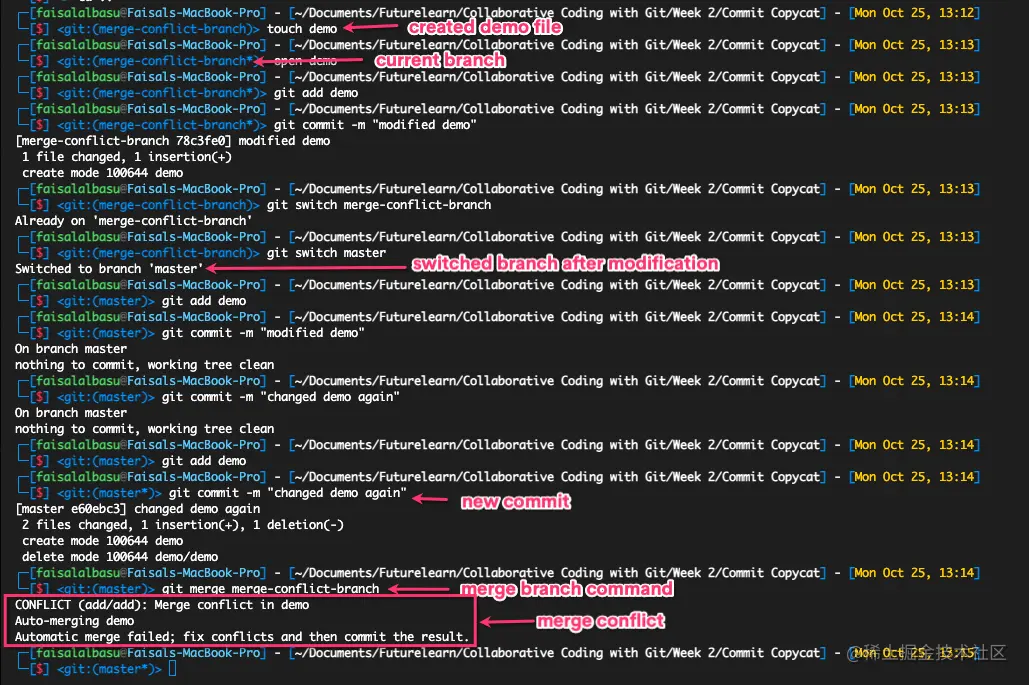
Task: Click the 'touch demo' command text
Action: coord(302,29)
